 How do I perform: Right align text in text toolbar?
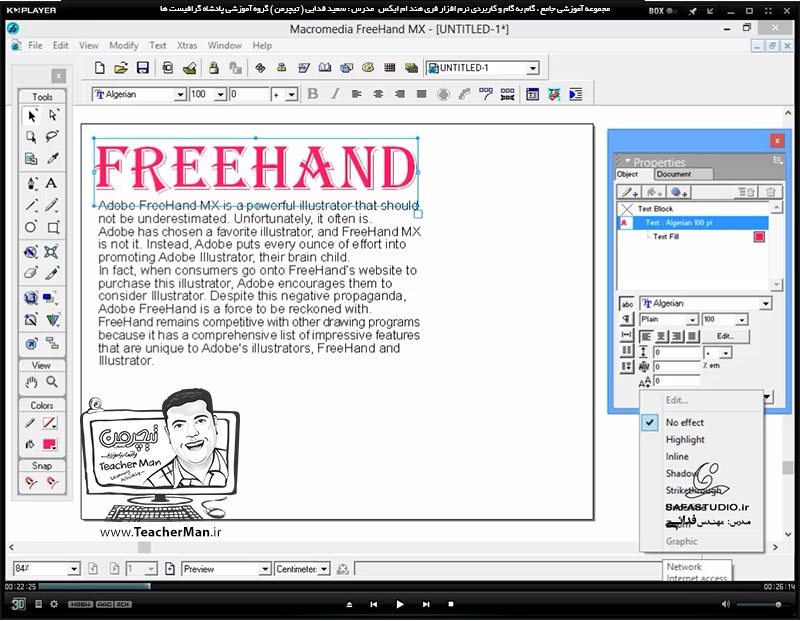tap(400, 94)
